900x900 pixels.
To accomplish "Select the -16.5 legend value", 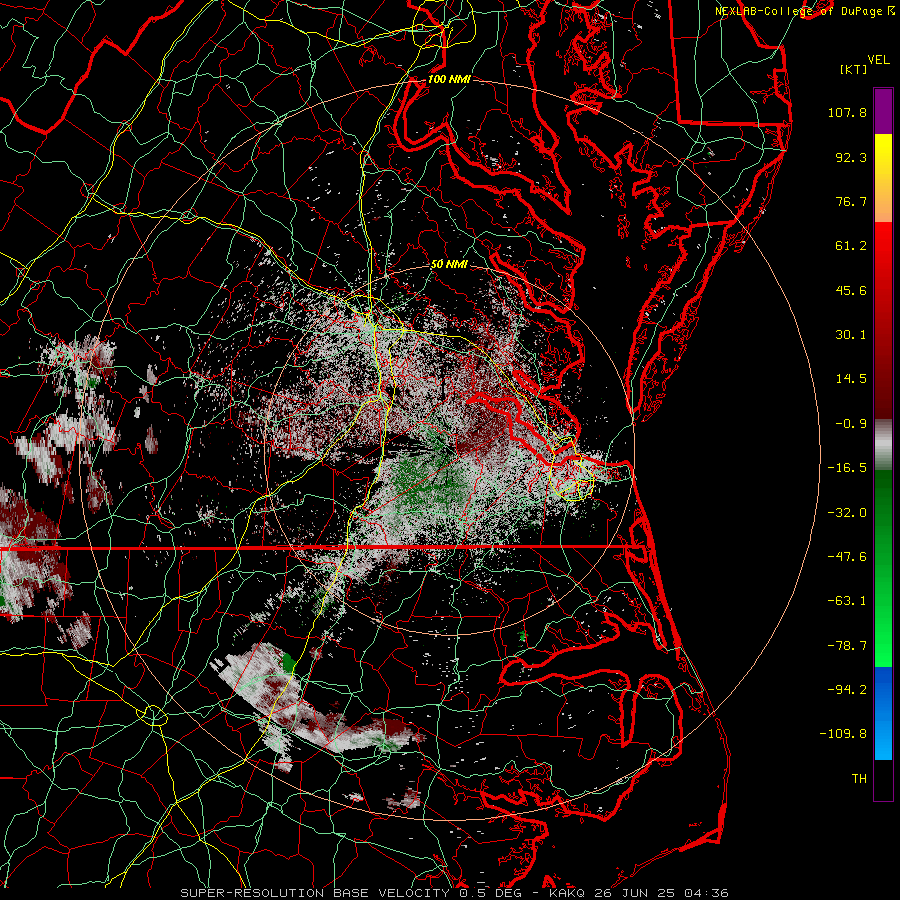I will click(x=847, y=468).
